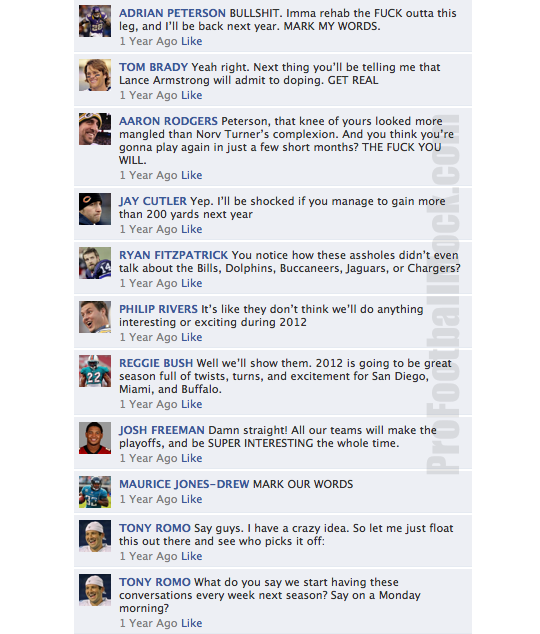Click the JAY CUTLER name link
The width and height of the screenshot is (540, 634).
[x=153, y=201]
